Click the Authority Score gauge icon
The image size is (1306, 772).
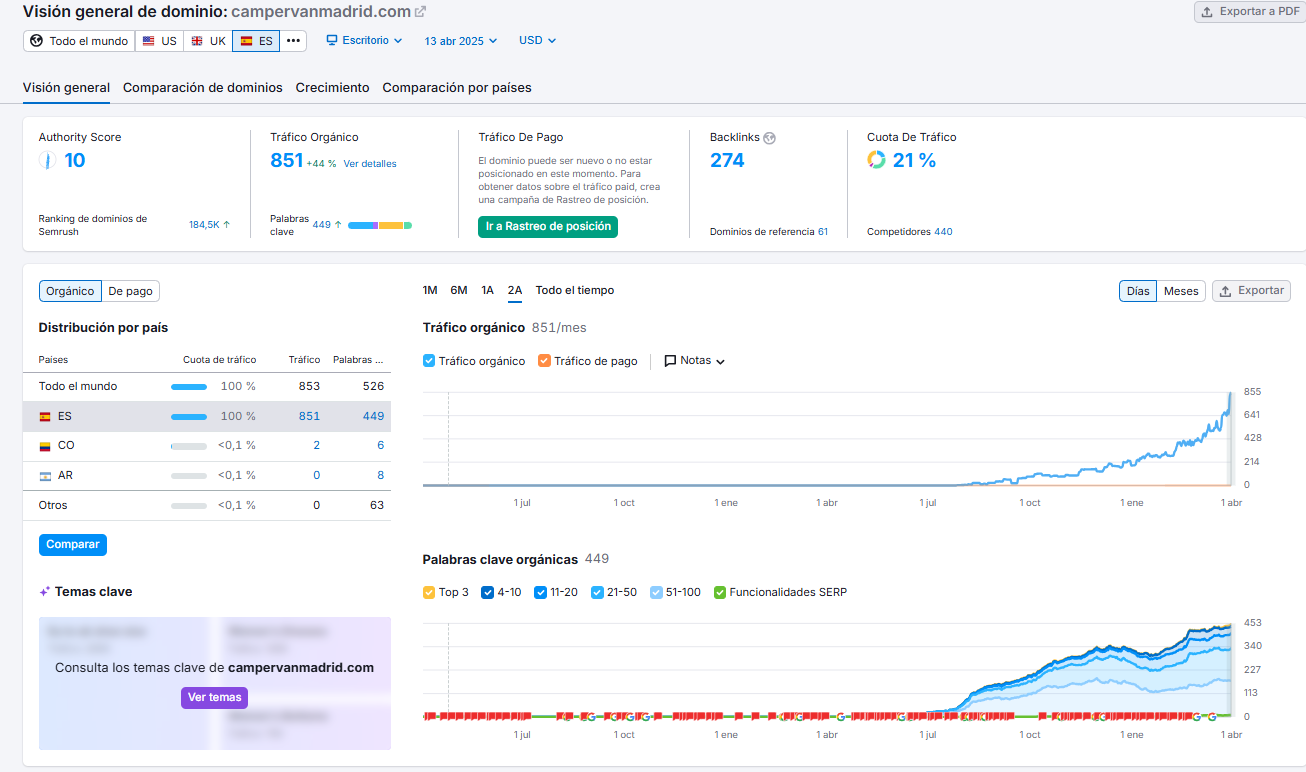[47, 160]
